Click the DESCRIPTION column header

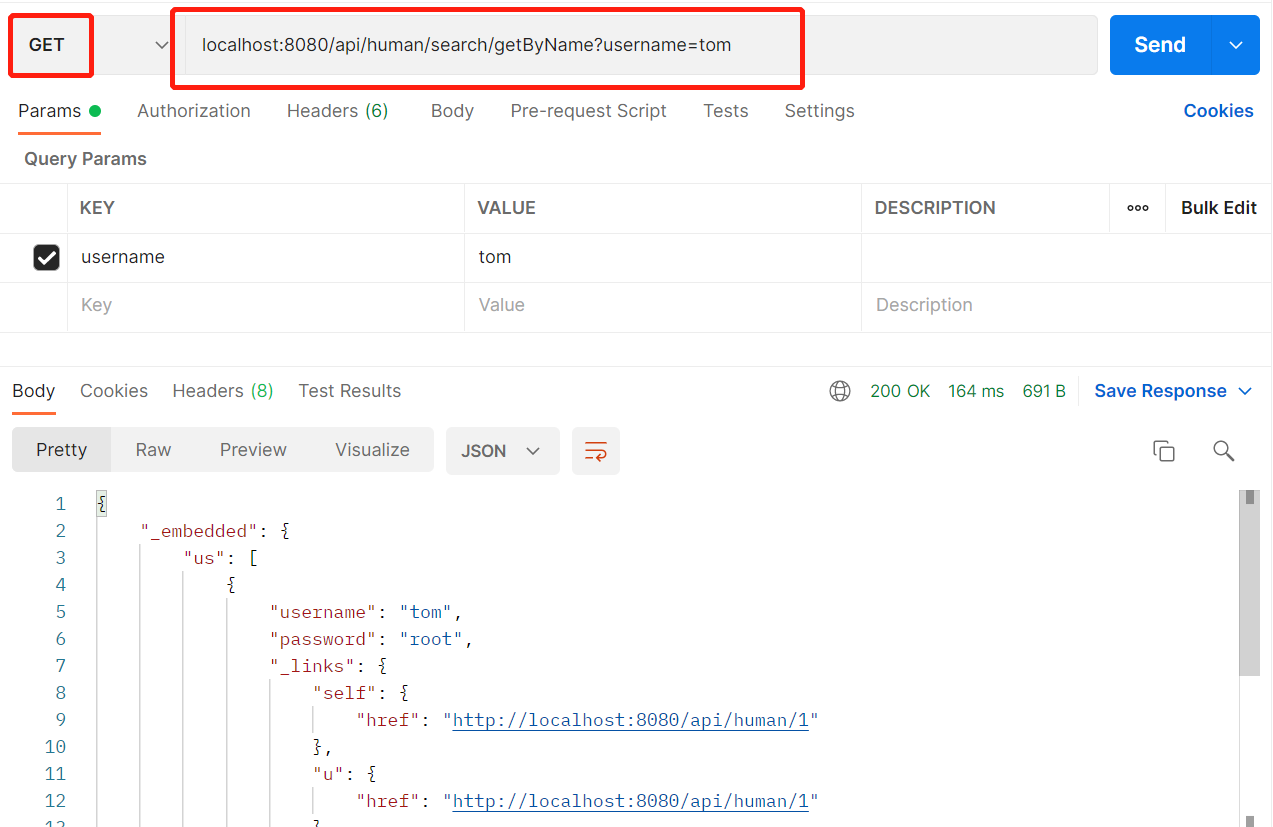pyautogui.click(x=935, y=208)
